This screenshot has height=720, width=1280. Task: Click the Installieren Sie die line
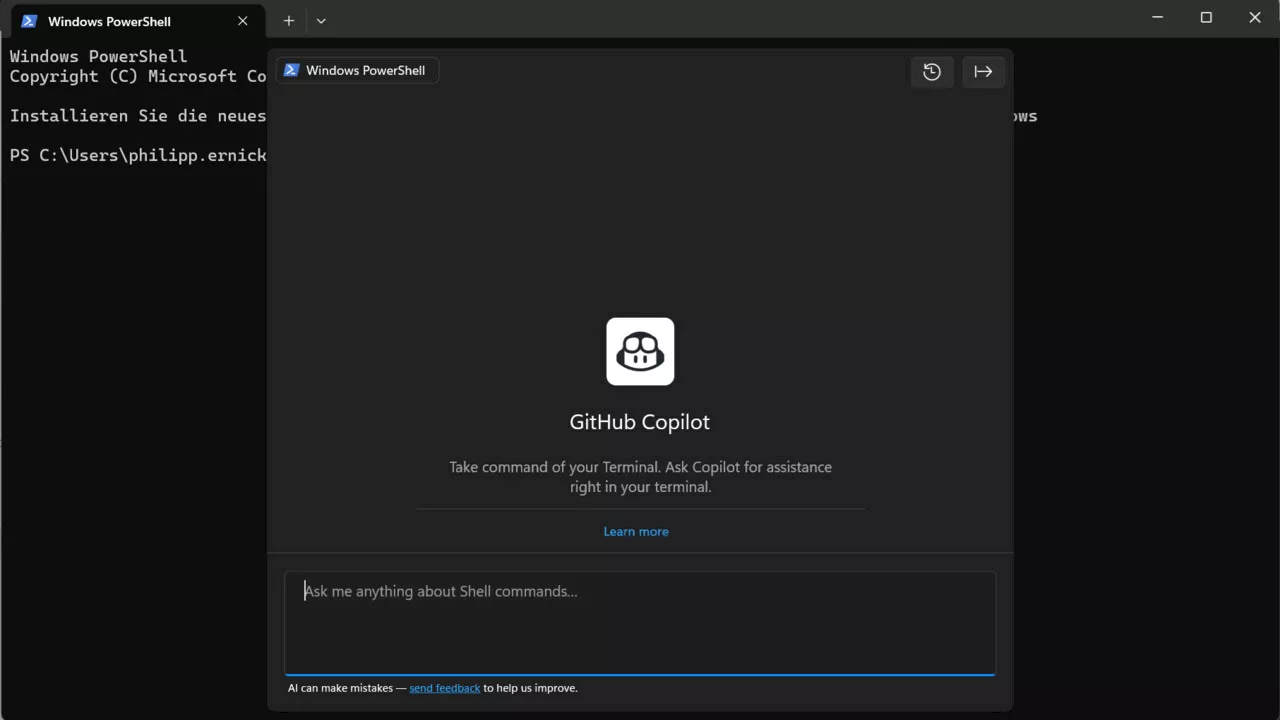click(x=138, y=116)
